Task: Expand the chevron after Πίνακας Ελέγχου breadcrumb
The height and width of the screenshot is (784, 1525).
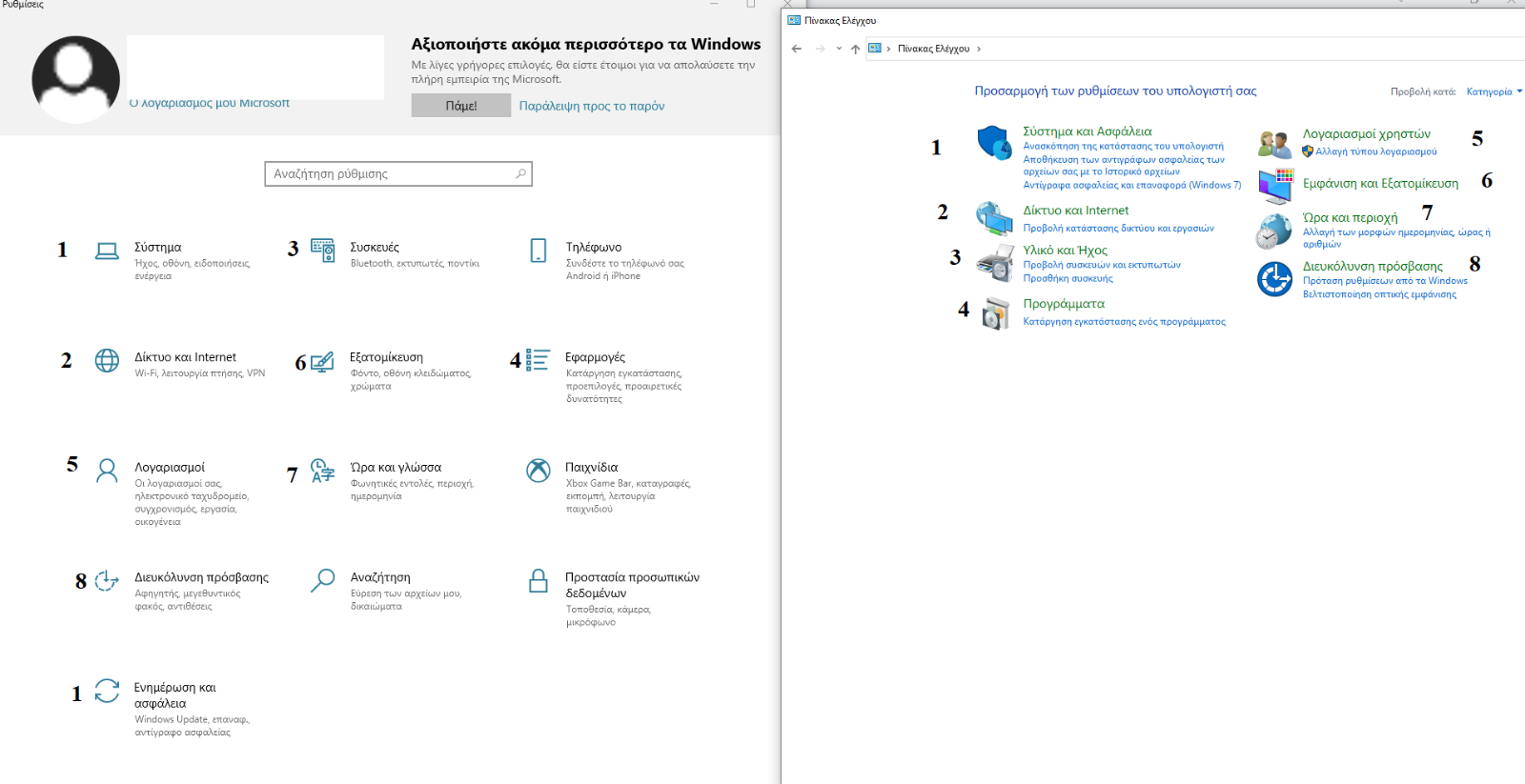Action: (x=978, y=49)
